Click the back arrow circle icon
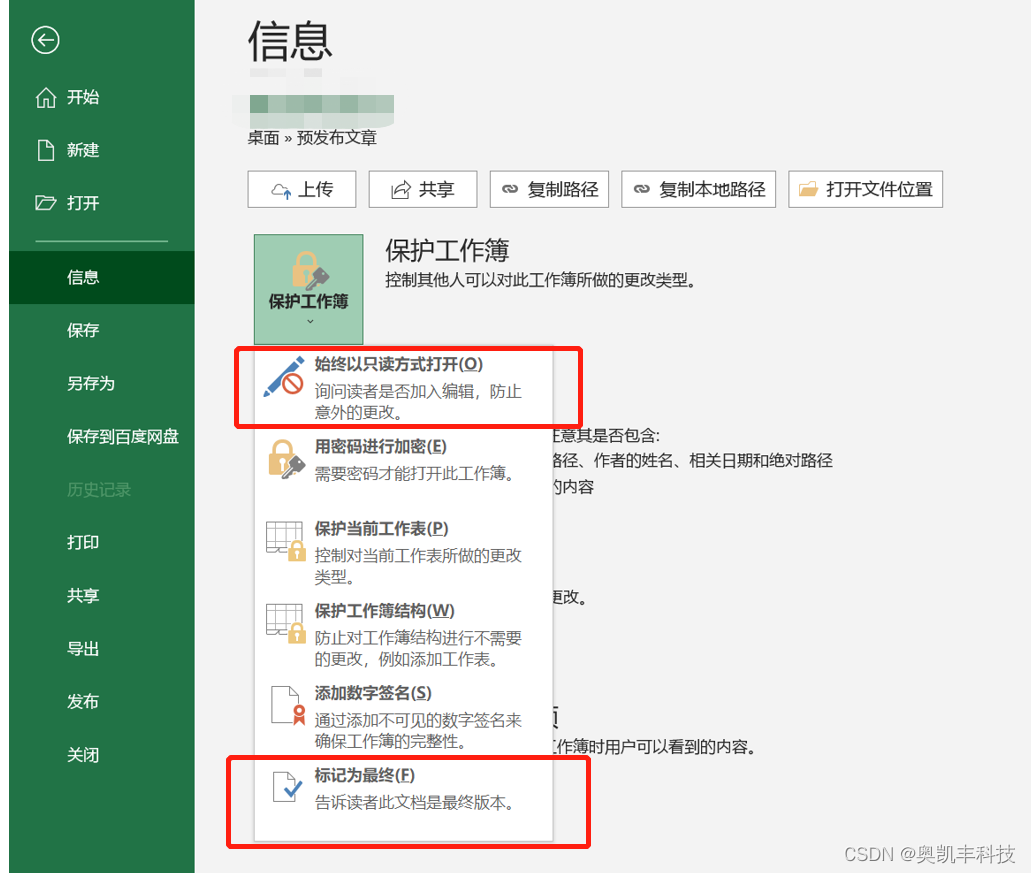1031x873 pixels. (x=45, y=40)
